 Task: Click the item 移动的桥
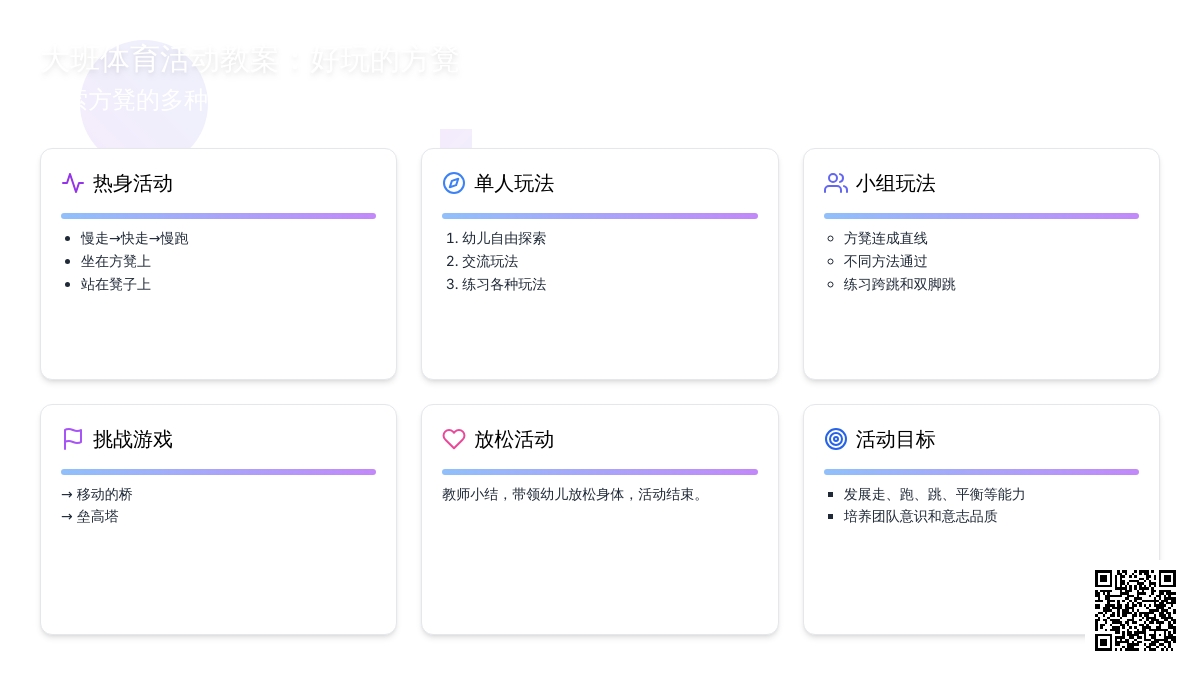[97, 494]
